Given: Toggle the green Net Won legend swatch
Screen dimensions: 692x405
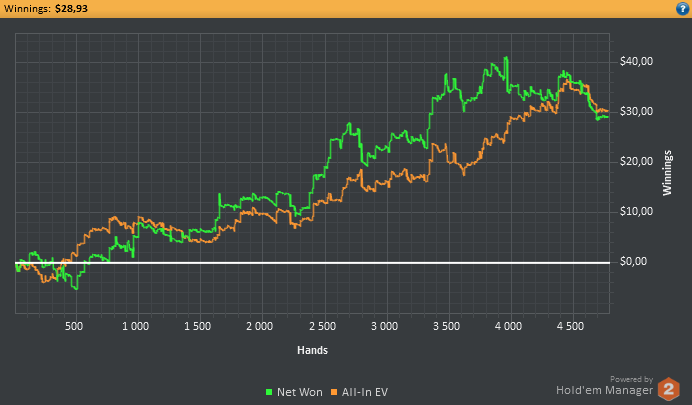Looking at the screenshot, I should [x=269, y=392].
